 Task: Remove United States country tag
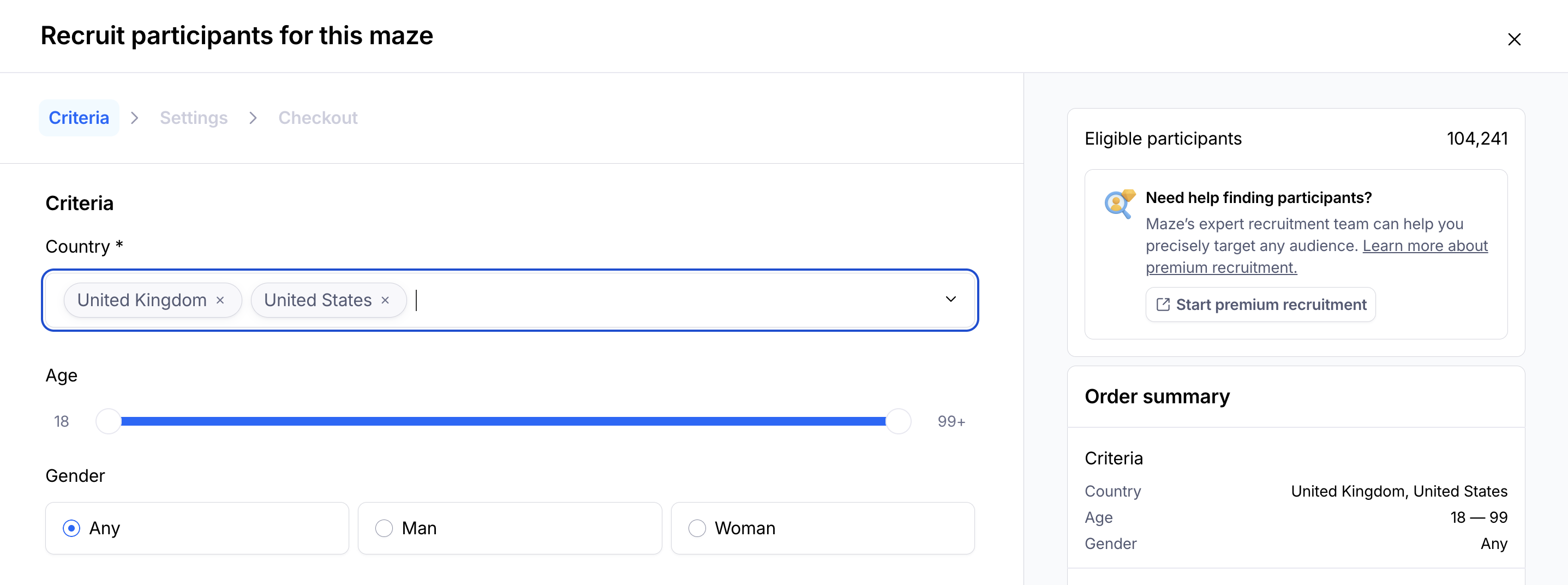(x=385, y=300)
